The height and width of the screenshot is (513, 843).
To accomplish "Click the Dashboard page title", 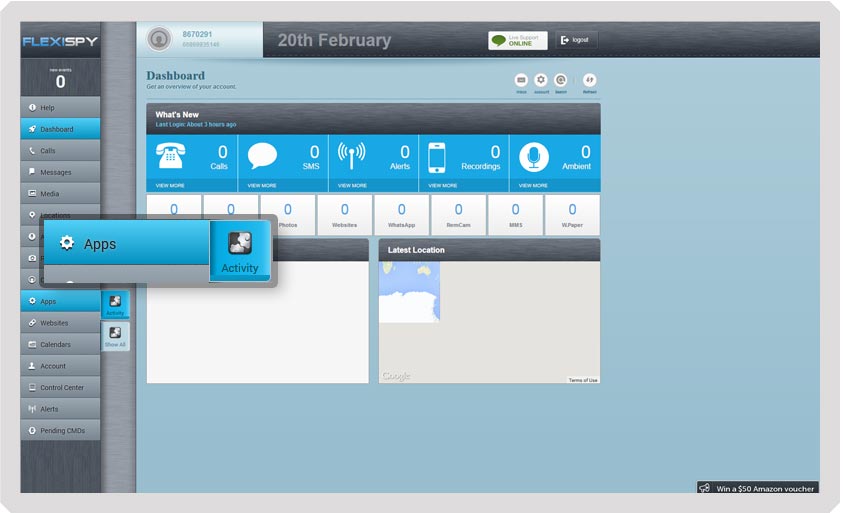I will click(175, 75).
